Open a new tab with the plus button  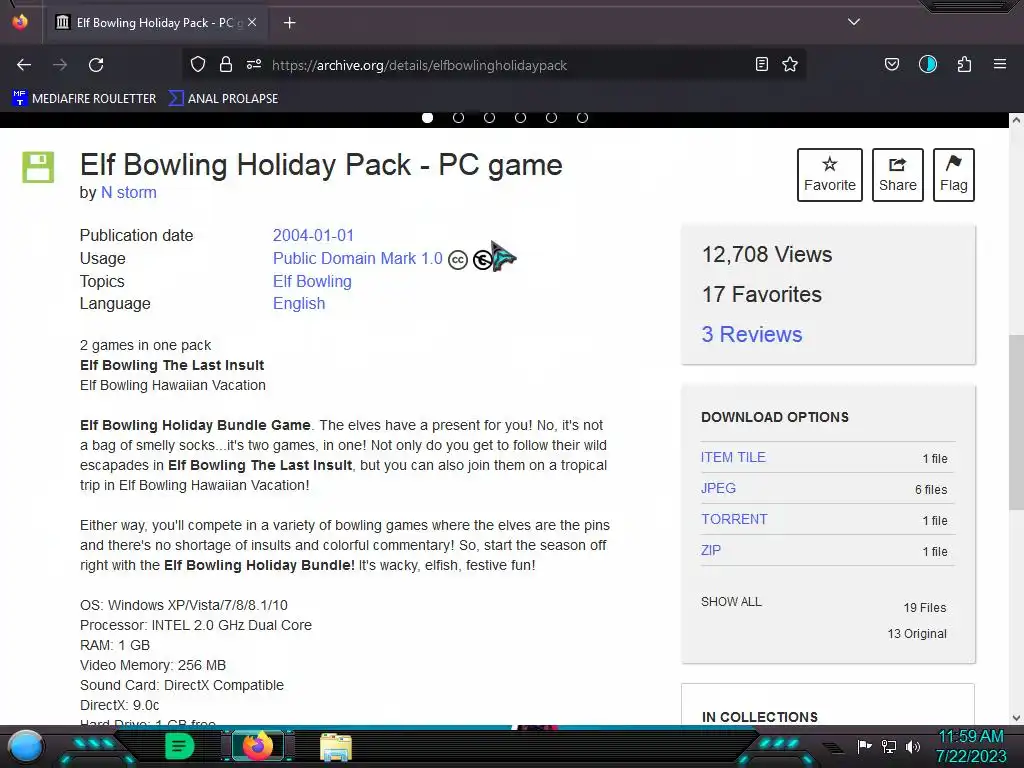coord(289,23)
